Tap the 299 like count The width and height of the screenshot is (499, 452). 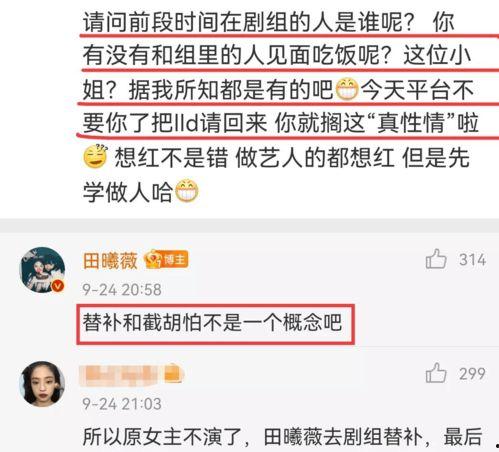point(472,374)
